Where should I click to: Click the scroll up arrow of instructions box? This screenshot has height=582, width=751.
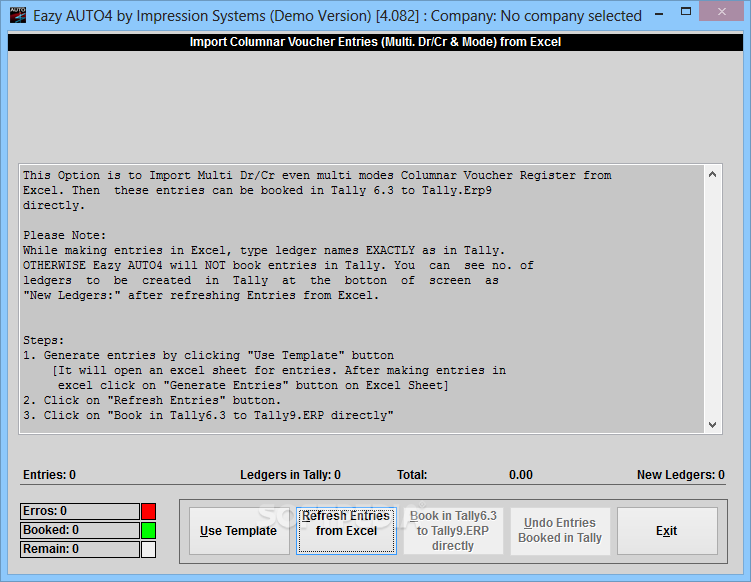coord(712,174)
